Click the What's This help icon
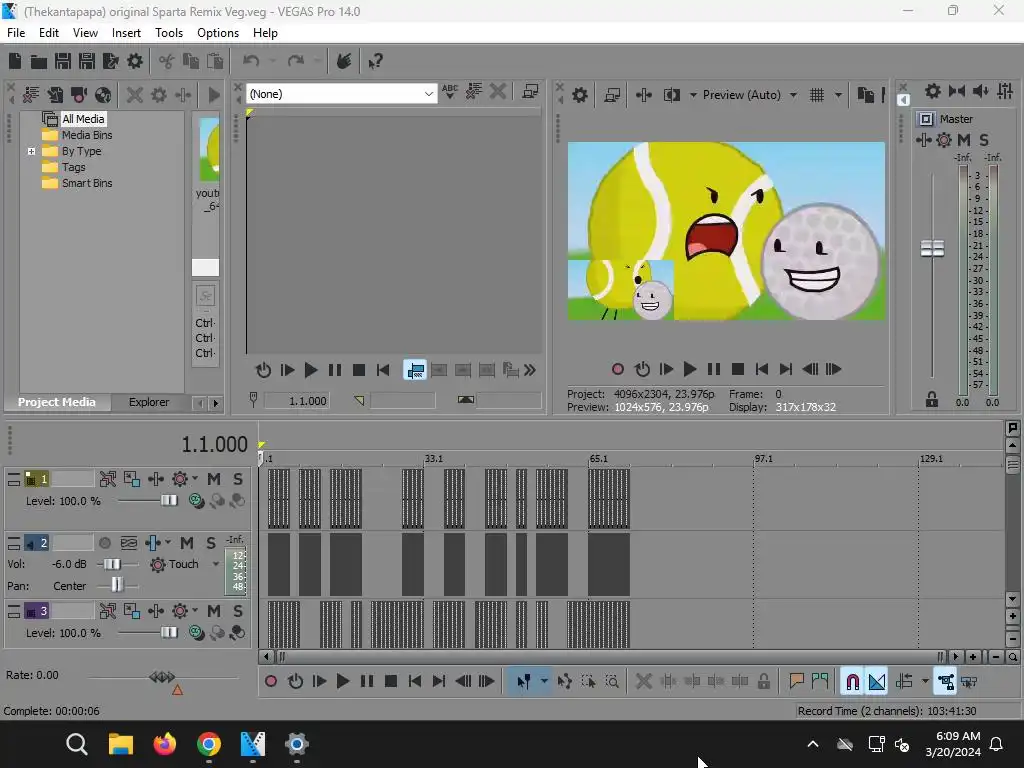The height and width of the screenshot is (768, 1024). (x=375, y=61)
